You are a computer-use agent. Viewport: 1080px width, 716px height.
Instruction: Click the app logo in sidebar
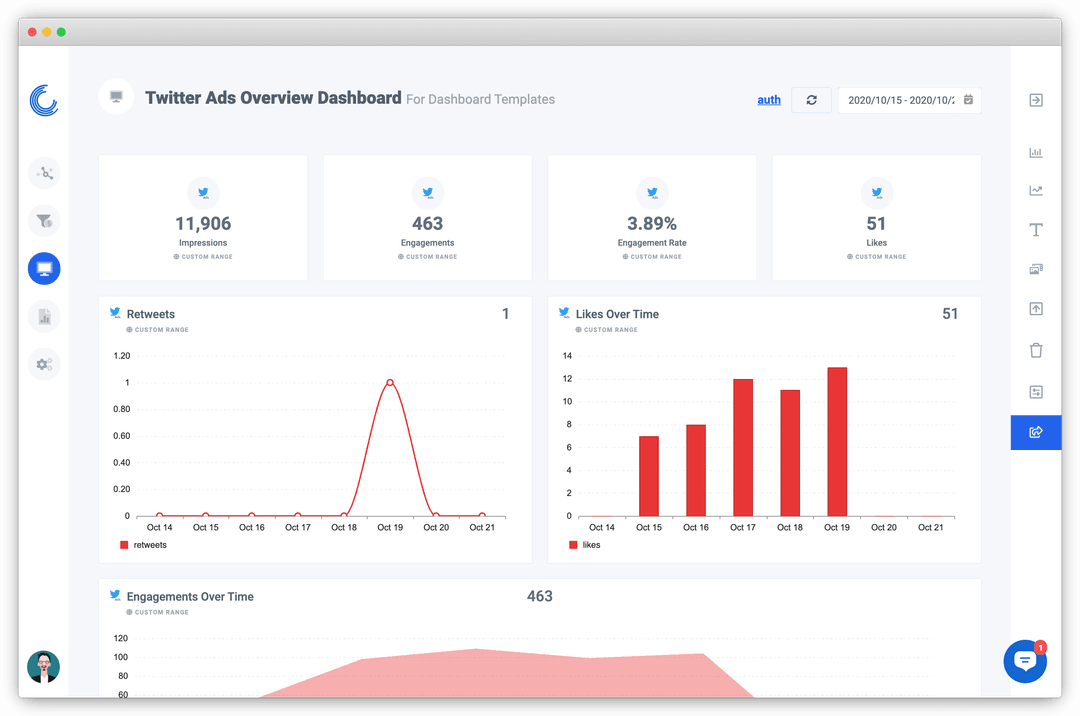tap(44, 101)
